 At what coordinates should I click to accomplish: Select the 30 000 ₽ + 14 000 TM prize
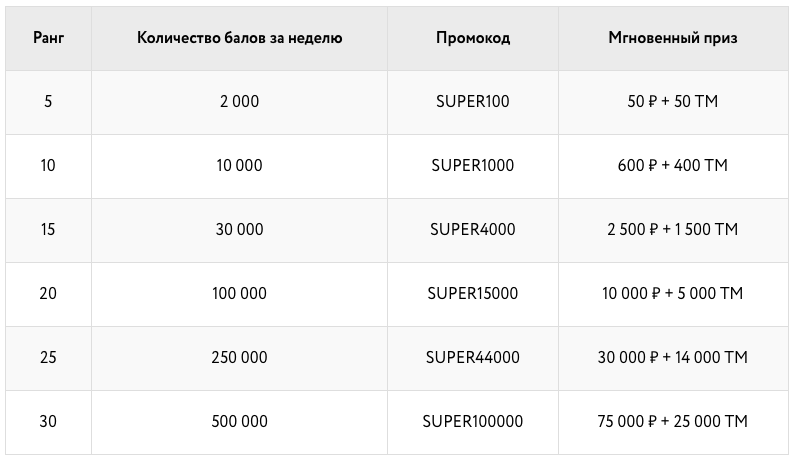[673, 357]
